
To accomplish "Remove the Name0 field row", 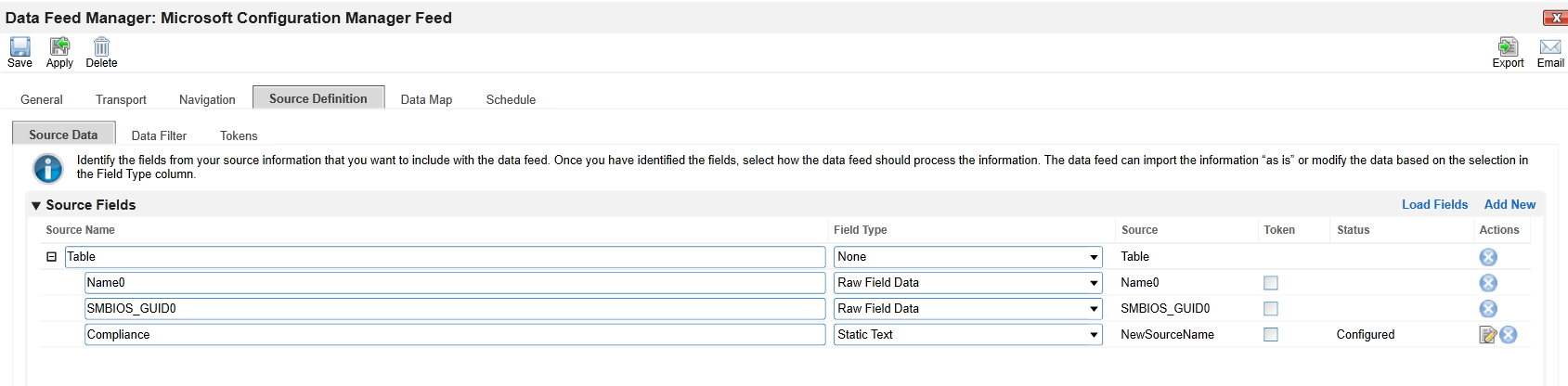I will click(1488, 283).
